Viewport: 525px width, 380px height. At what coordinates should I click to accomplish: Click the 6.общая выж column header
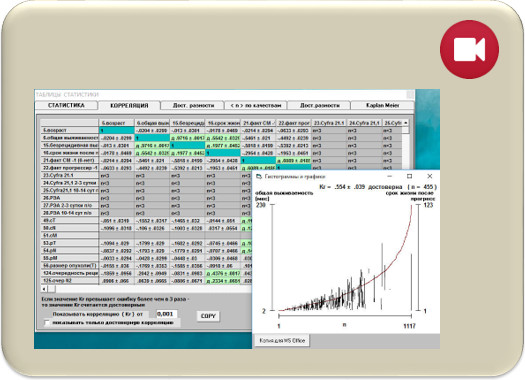[x=152, y=123]
